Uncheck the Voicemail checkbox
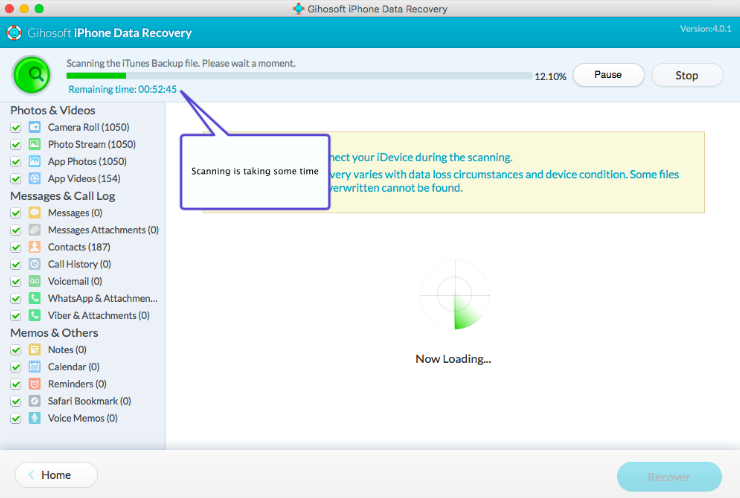The image size is (740, 498). click(16, 281)
